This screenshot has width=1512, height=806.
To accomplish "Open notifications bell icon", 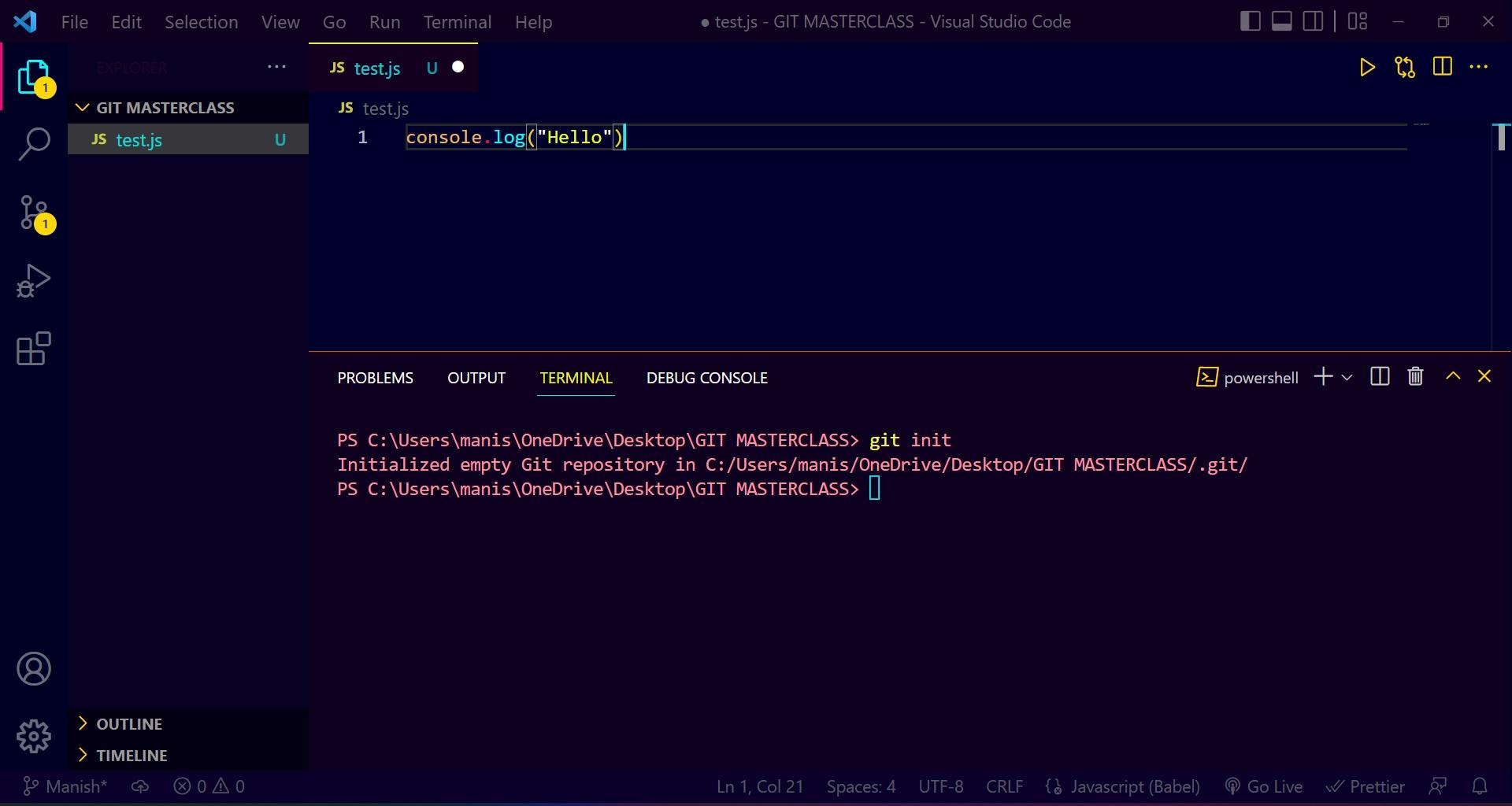I will pos(1480,786).
